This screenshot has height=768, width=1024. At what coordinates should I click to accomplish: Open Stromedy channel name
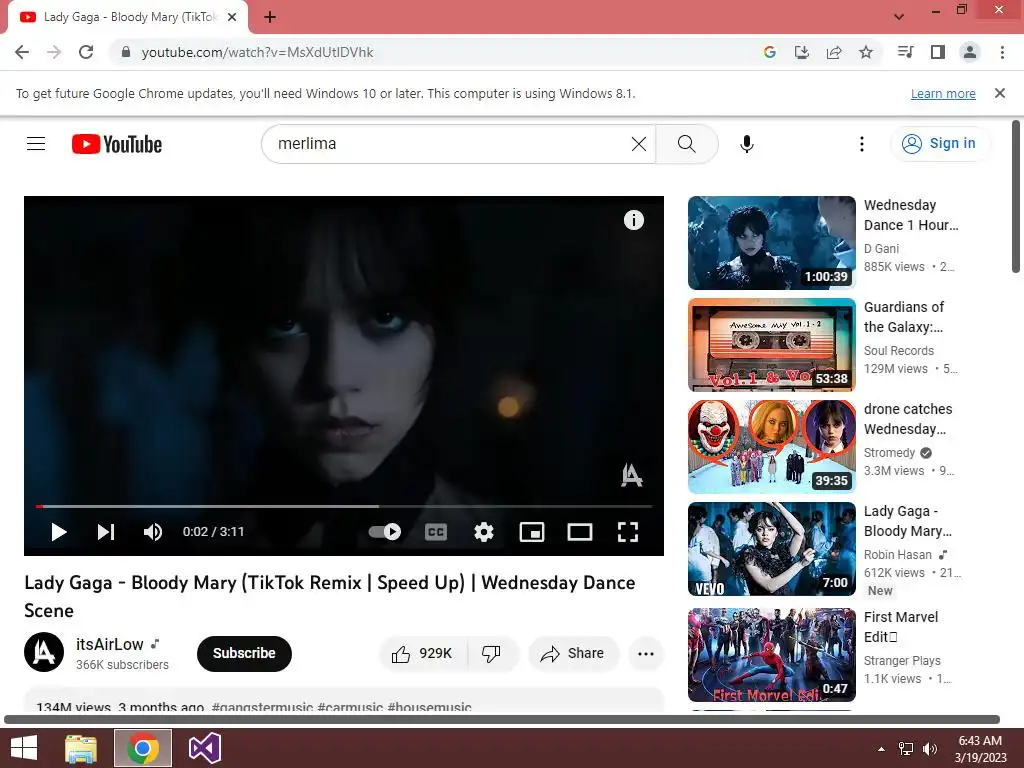[889, 453]
